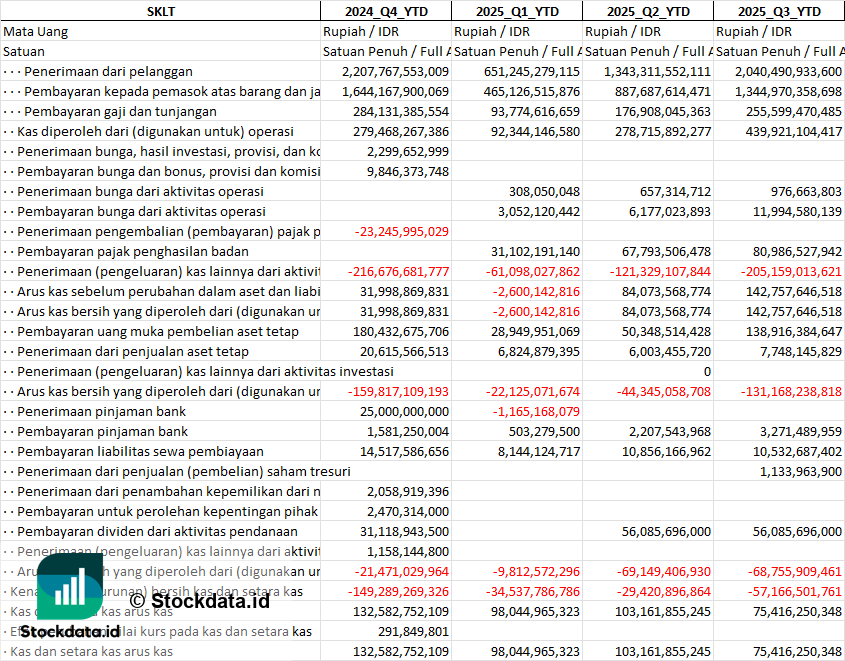Click the 1,133,963,900 treasury share cell
The image size is (845, 661).
coord(800,471)
